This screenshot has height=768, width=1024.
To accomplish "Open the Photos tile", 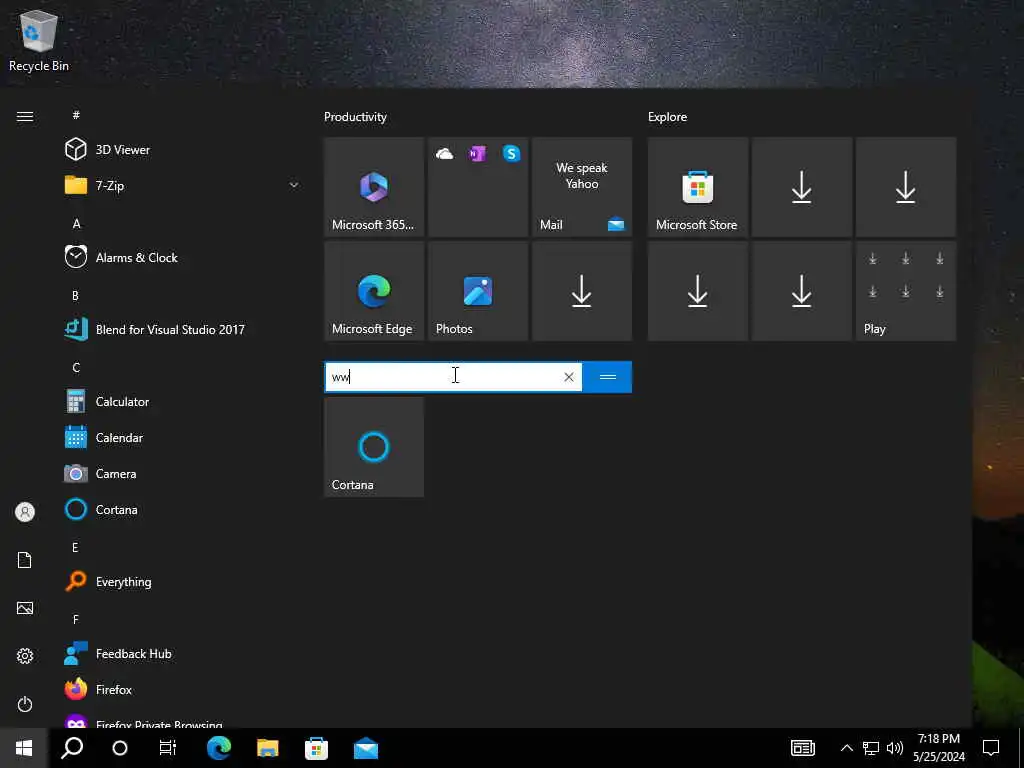I will click(478, 291).
